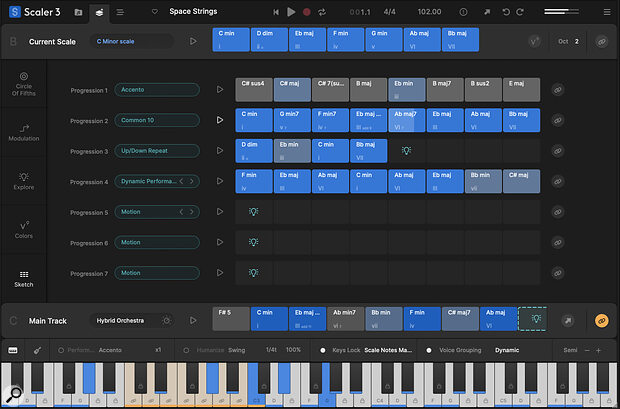Enable the Perform Accento toggle
This screenshot has width=620, height=409.
[x=61, y=350]
